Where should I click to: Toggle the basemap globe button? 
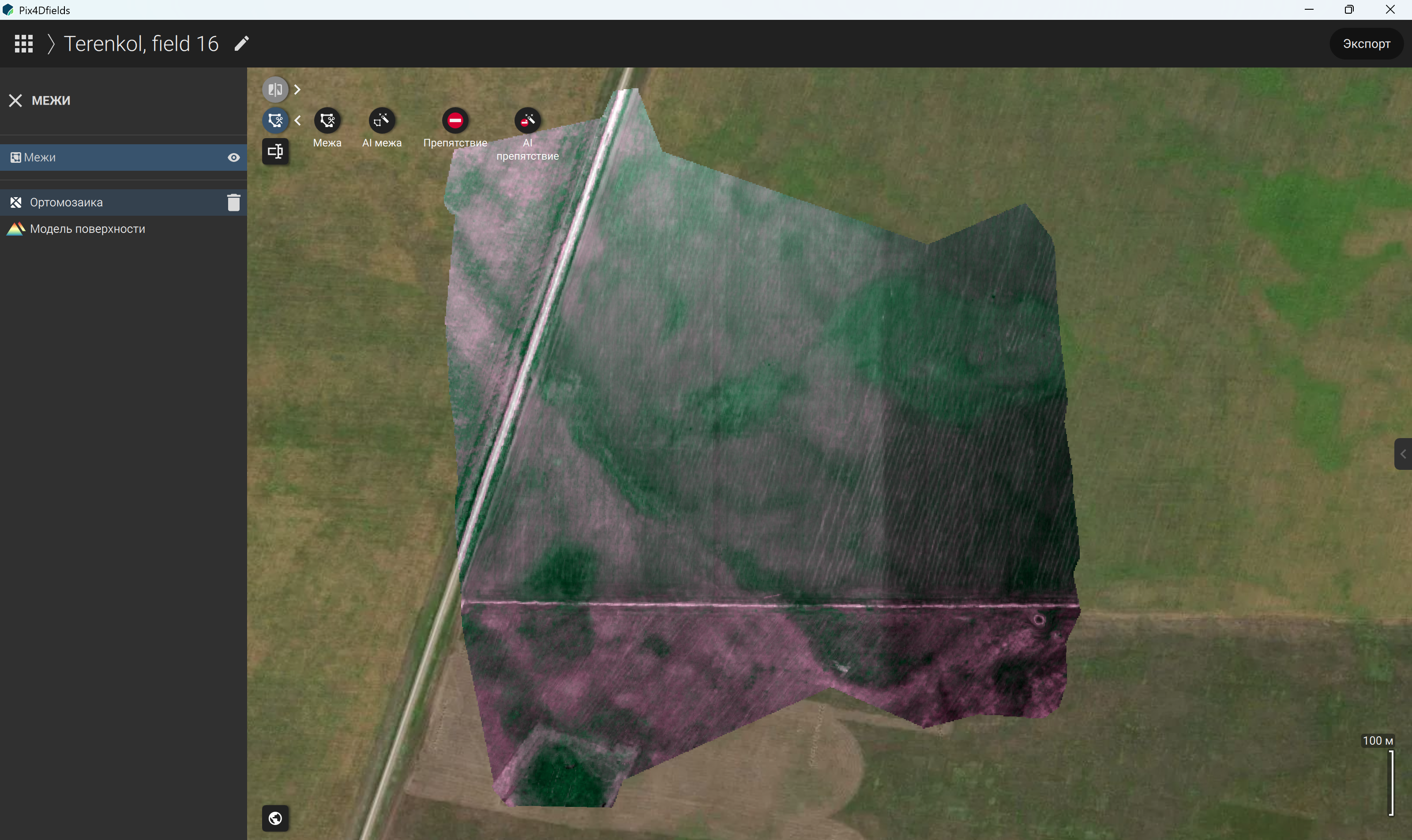tap(275, 818)
